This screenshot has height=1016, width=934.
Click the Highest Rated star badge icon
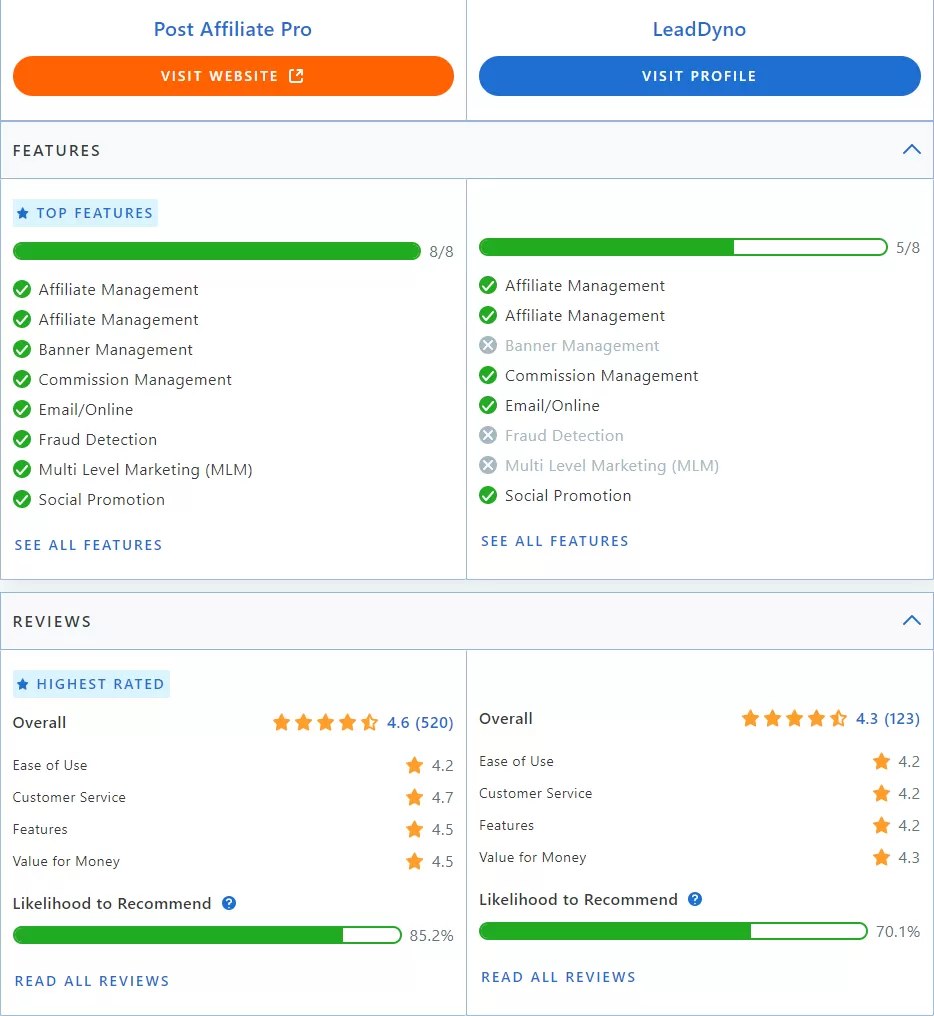(x=23, y=684)
